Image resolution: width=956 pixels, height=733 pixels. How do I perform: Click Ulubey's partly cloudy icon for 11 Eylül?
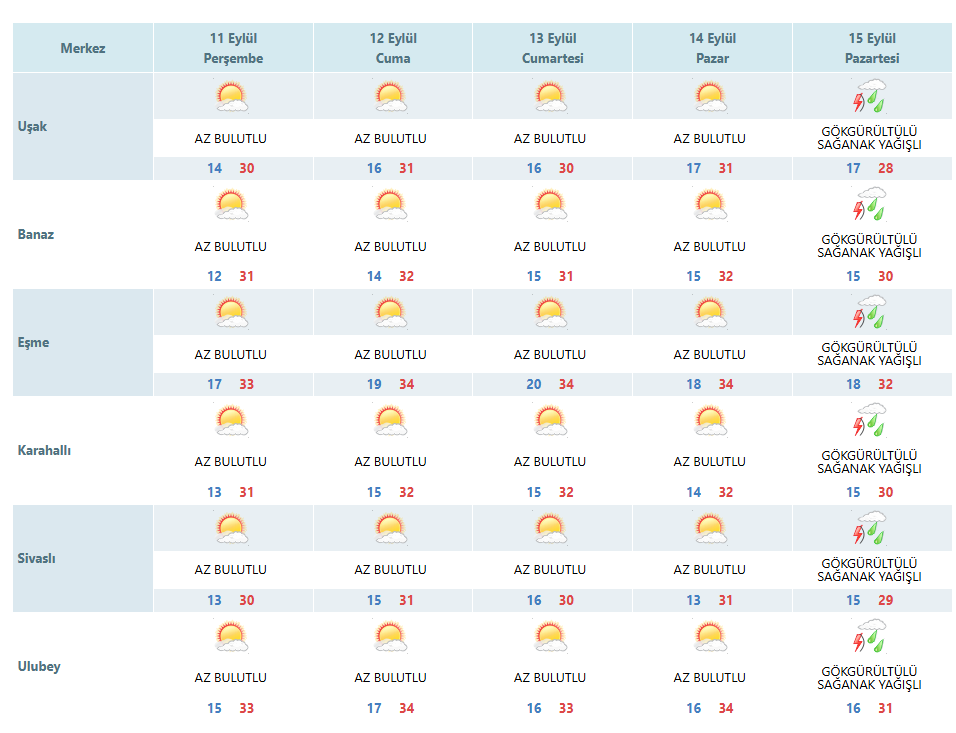[x=232, y=637]
